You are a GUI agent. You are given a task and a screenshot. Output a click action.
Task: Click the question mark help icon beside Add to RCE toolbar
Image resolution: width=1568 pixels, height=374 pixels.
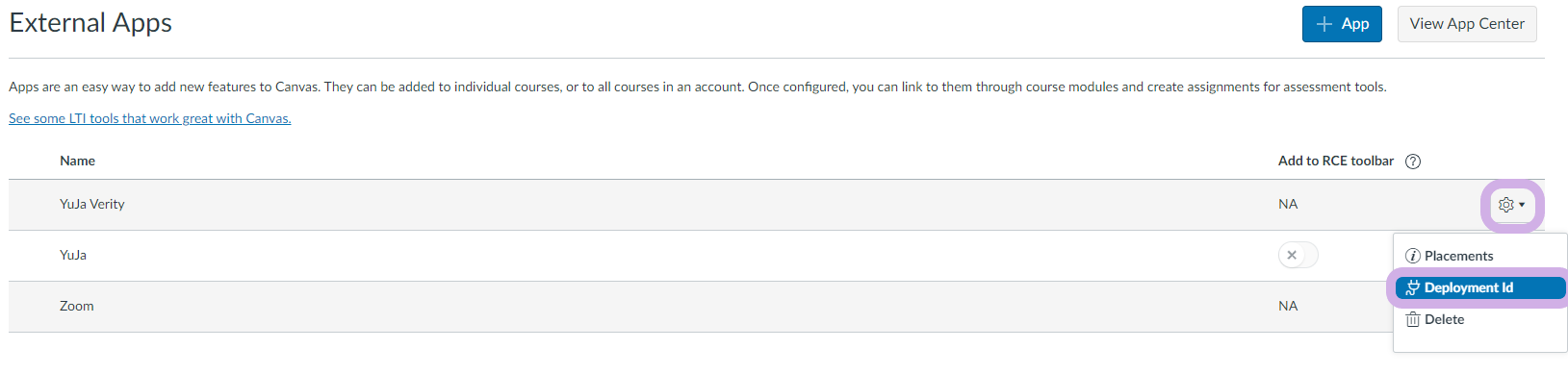tap(1413, 162)
